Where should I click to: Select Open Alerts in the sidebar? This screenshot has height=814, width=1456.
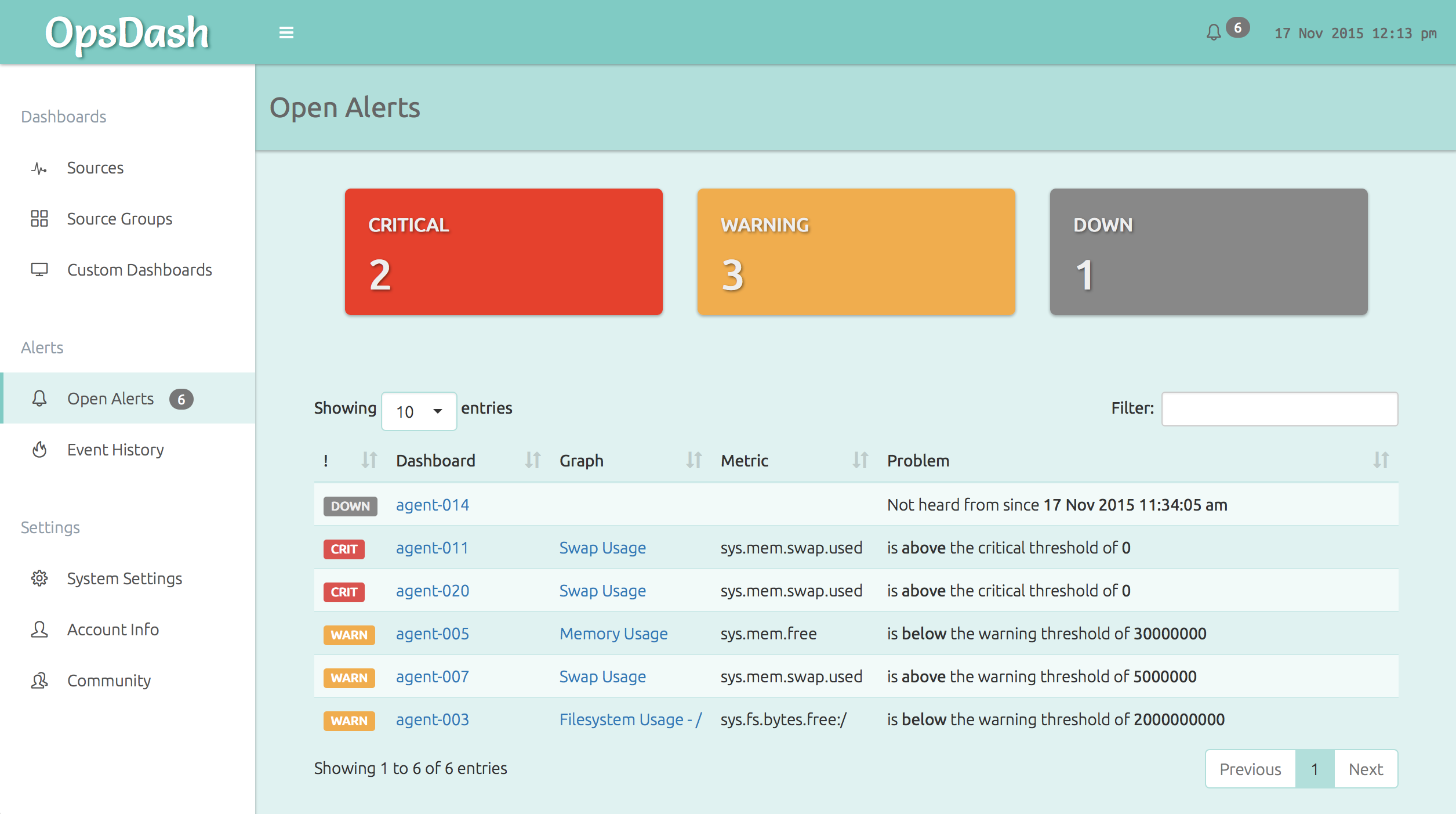pos(128,399)
